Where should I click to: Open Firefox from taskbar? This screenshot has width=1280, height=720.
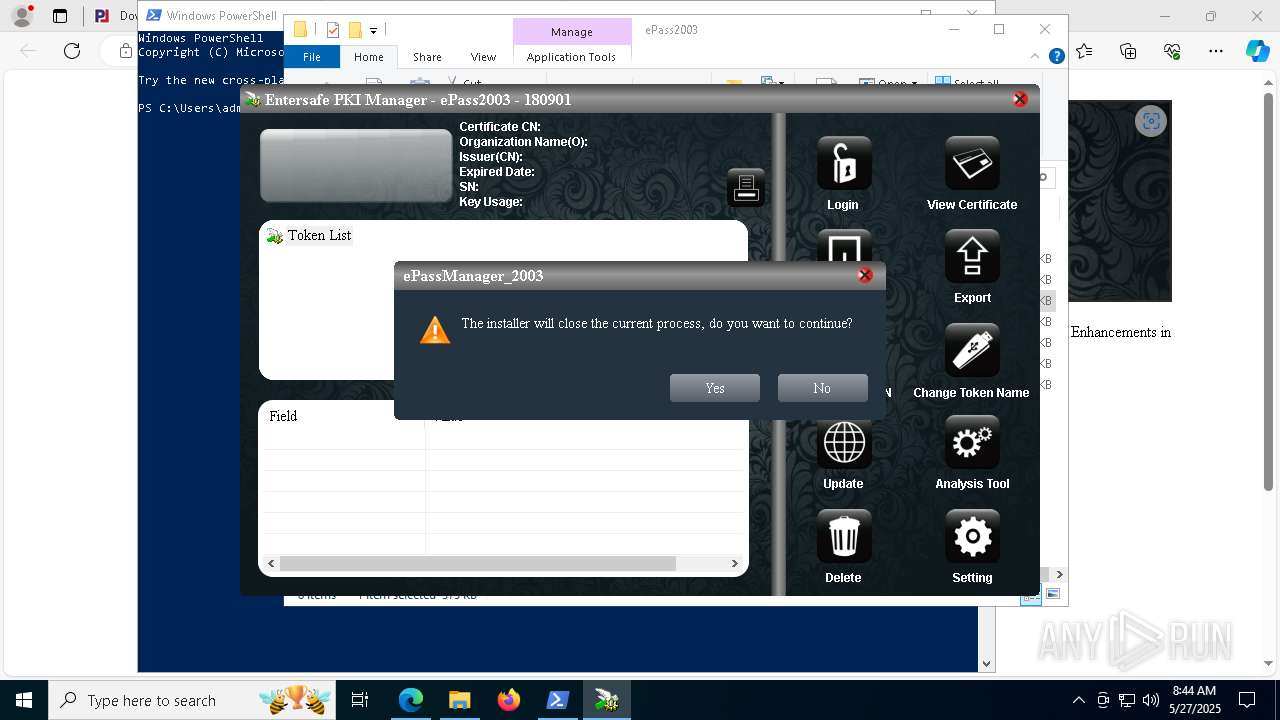[x=509, y=700]
